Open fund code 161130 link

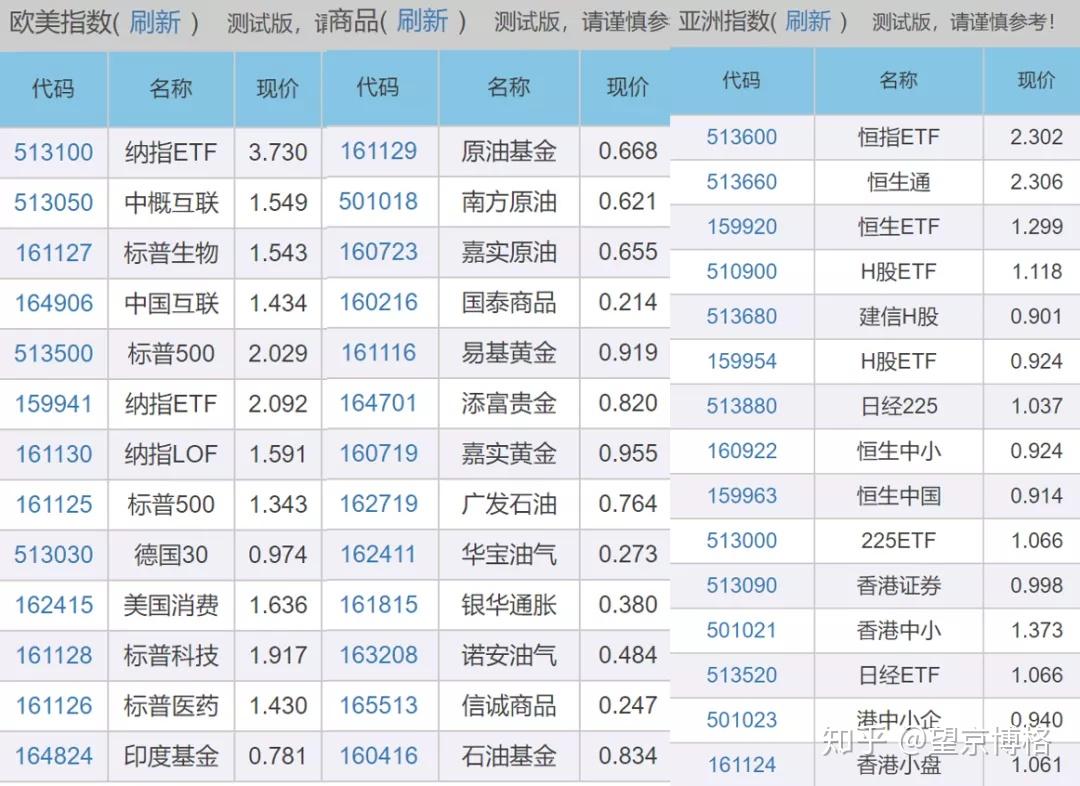tap(54, 454)
